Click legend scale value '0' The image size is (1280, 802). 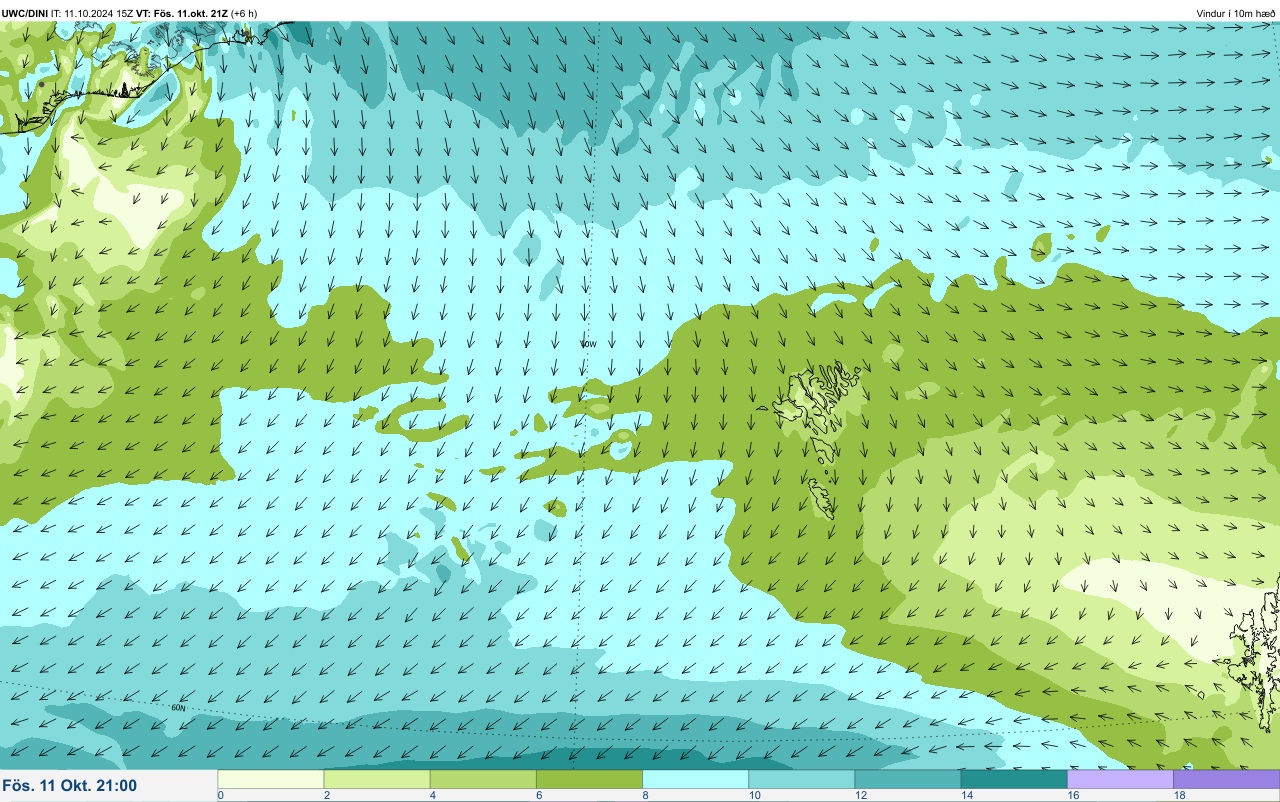coord(220,796)
